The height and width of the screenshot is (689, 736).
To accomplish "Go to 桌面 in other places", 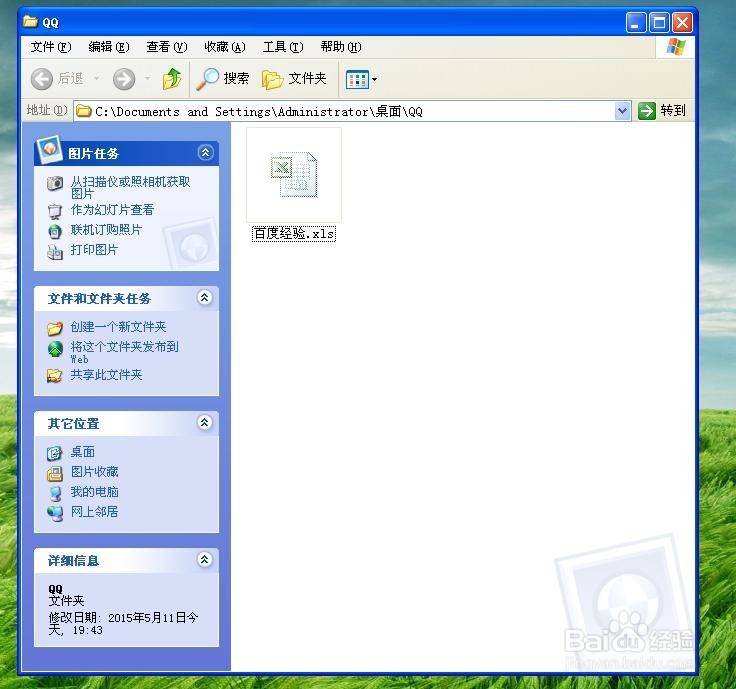I will 83,452.
